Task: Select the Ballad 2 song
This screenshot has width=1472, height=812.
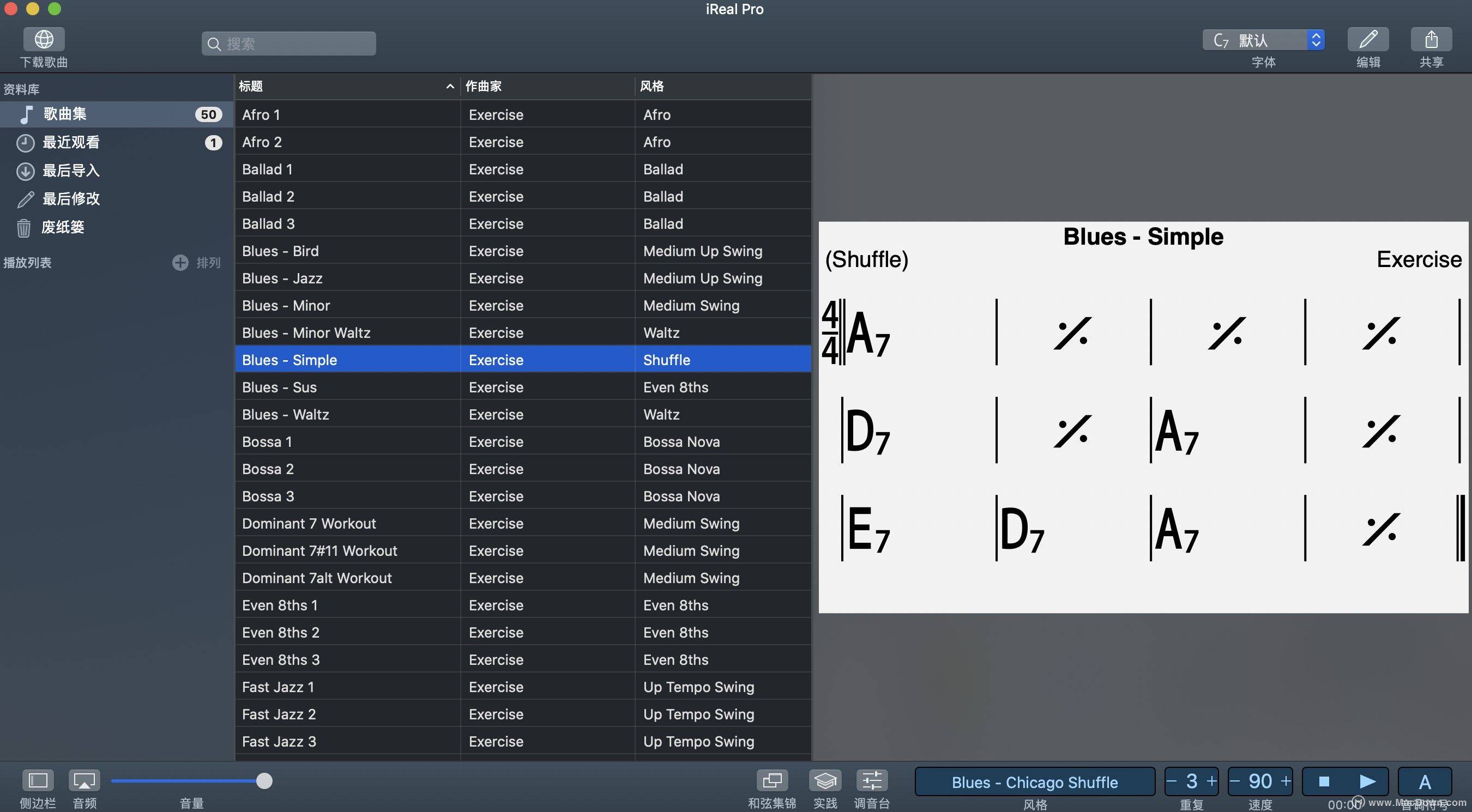Action: tap(523, 196)
